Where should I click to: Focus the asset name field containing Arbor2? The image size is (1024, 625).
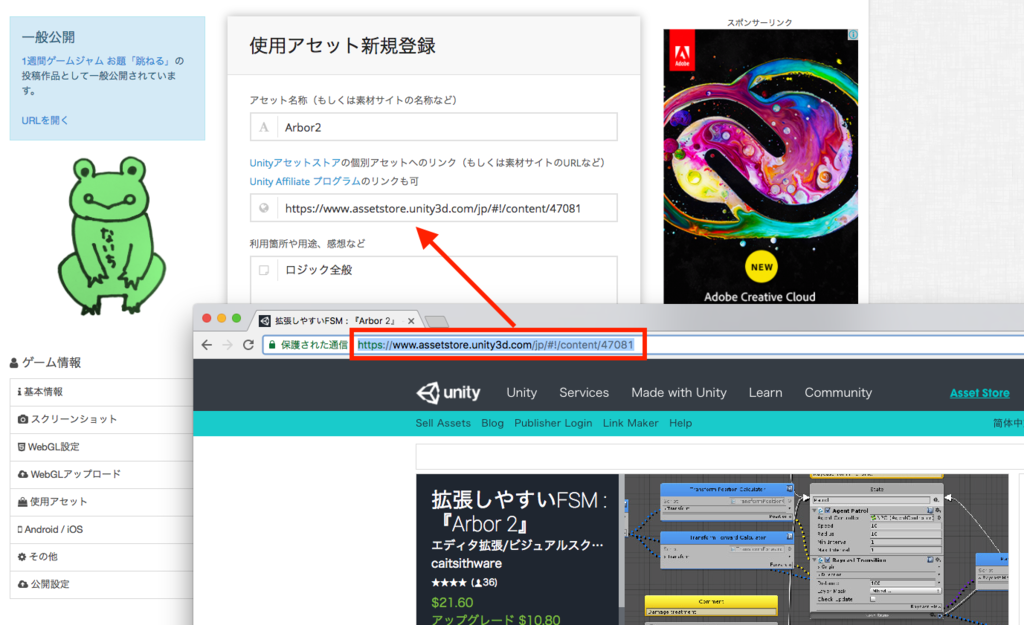coord(434,127)
